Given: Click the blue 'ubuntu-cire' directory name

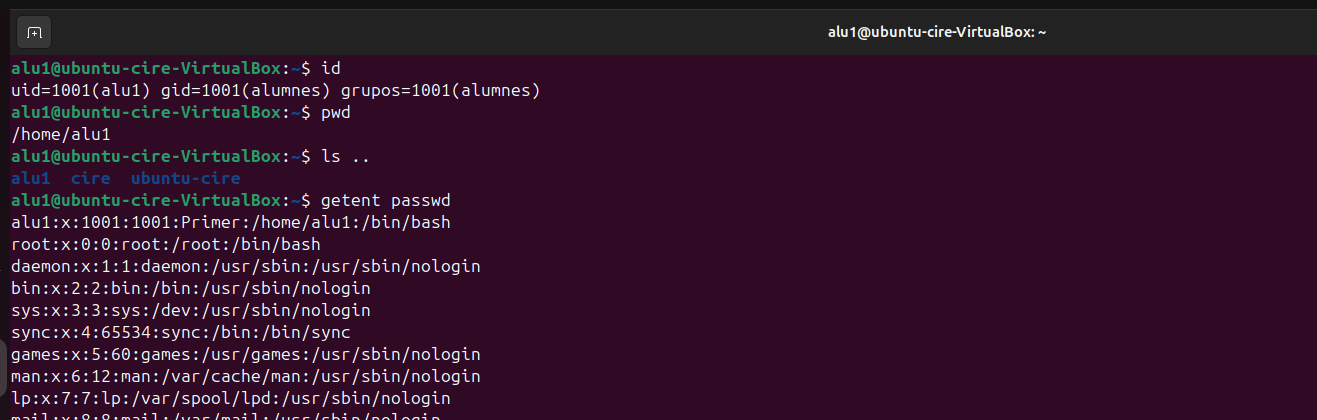Looking at the screenshot, I should pyautogui.click(x=185, y=178).
